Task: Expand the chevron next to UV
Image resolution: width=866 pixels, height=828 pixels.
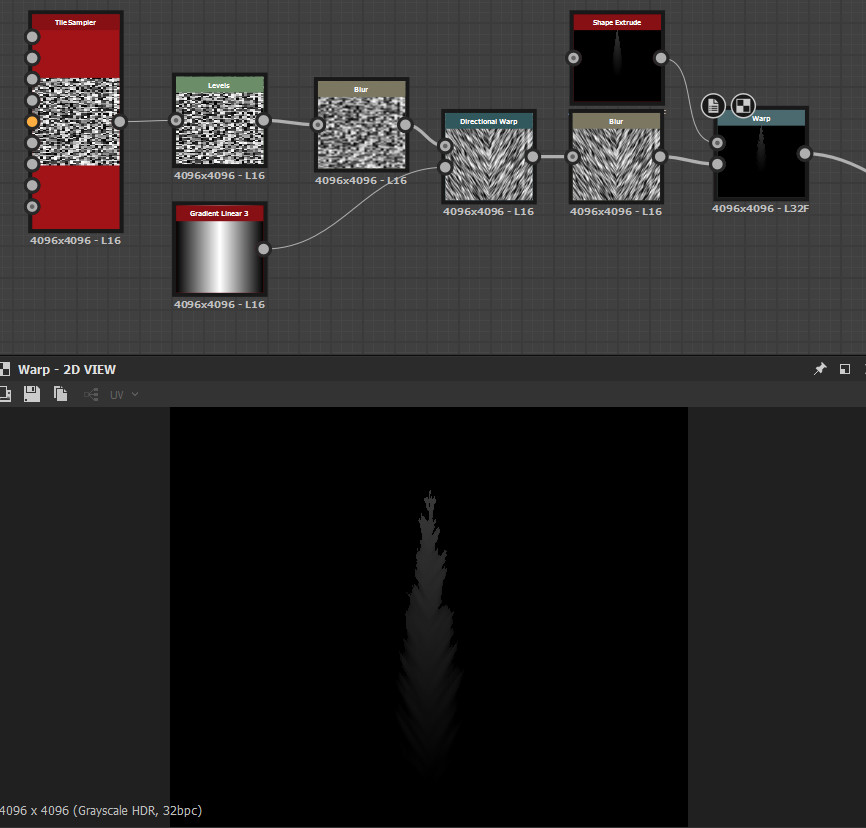Action: click(133, 394)
